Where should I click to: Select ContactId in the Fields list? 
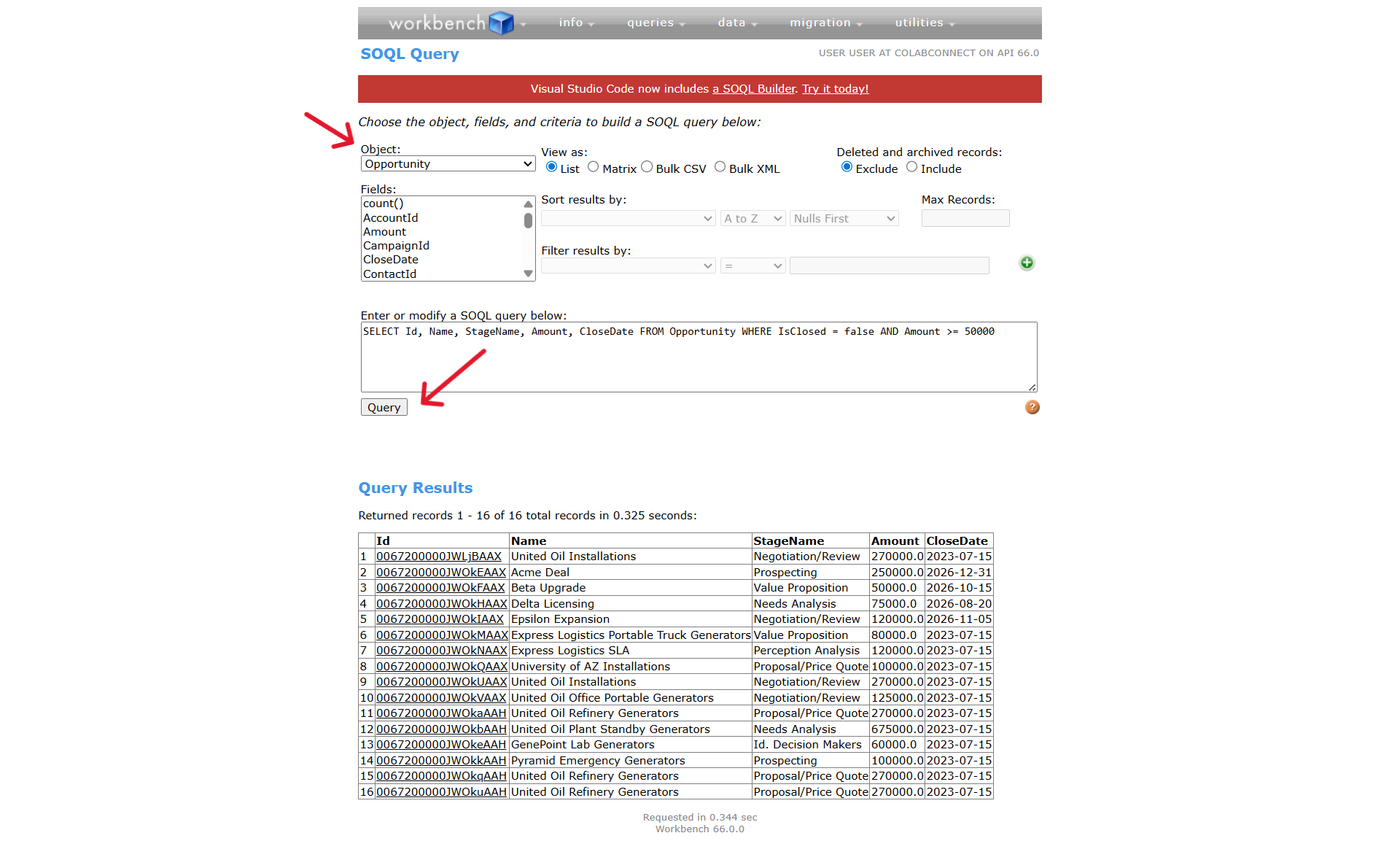pos(443,274)
